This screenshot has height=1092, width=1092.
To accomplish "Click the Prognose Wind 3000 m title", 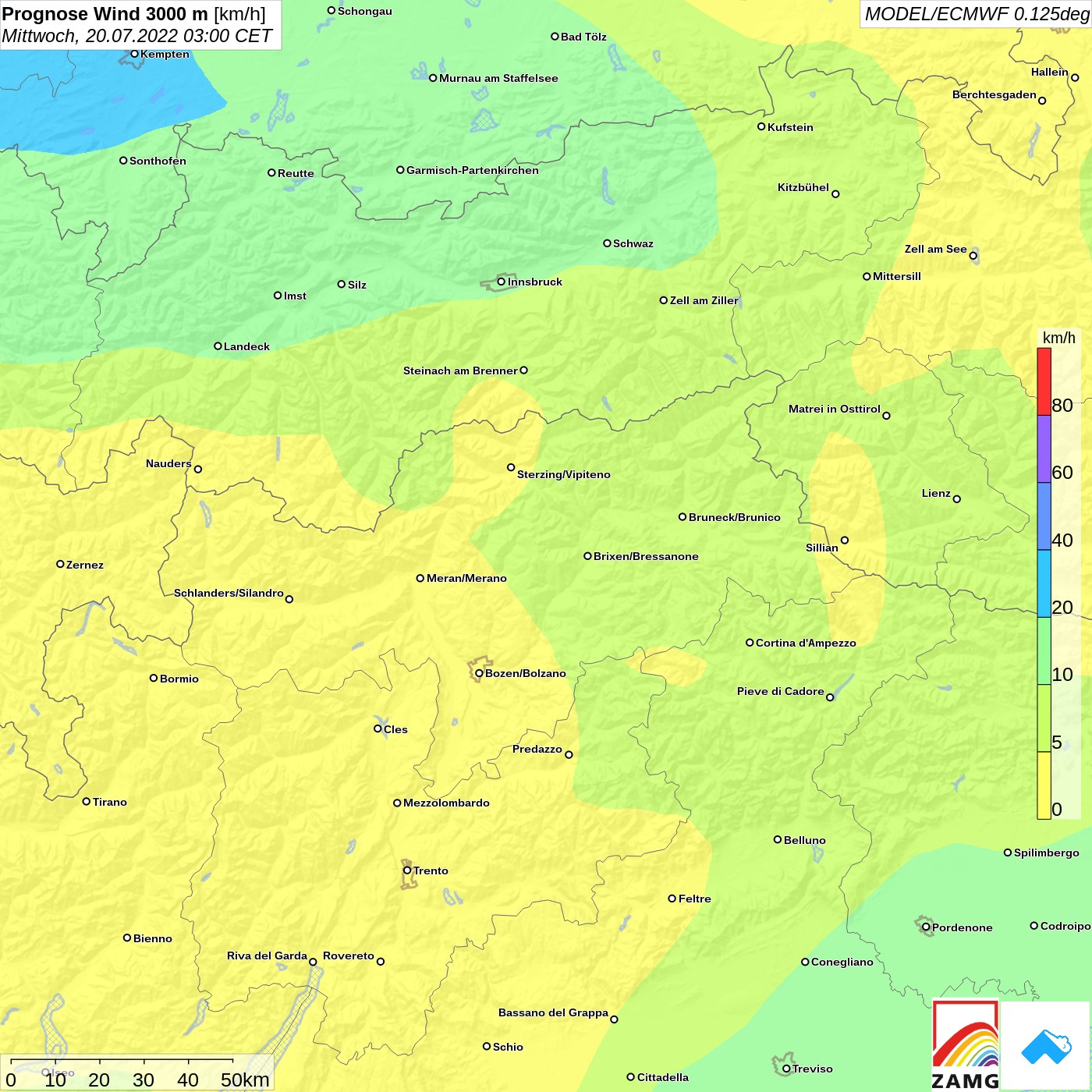I will tap(105, 14).
